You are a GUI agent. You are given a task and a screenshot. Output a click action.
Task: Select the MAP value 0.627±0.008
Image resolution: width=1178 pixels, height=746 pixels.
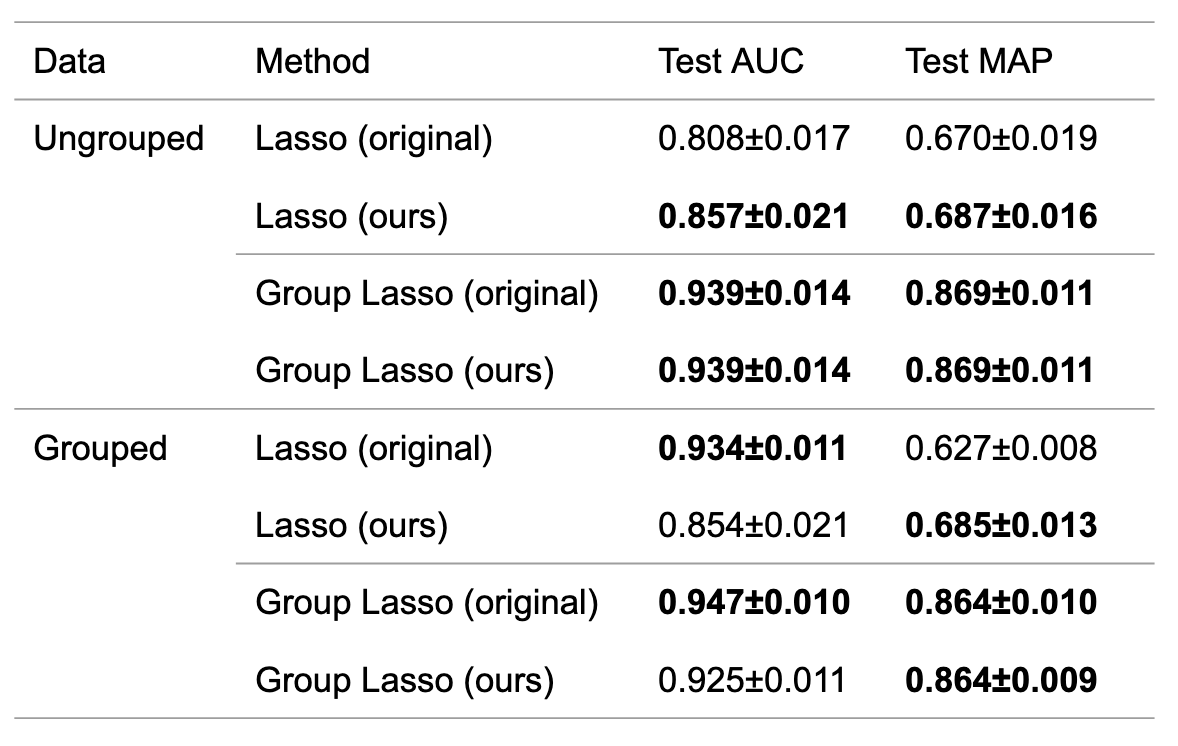pos(1001,449)
